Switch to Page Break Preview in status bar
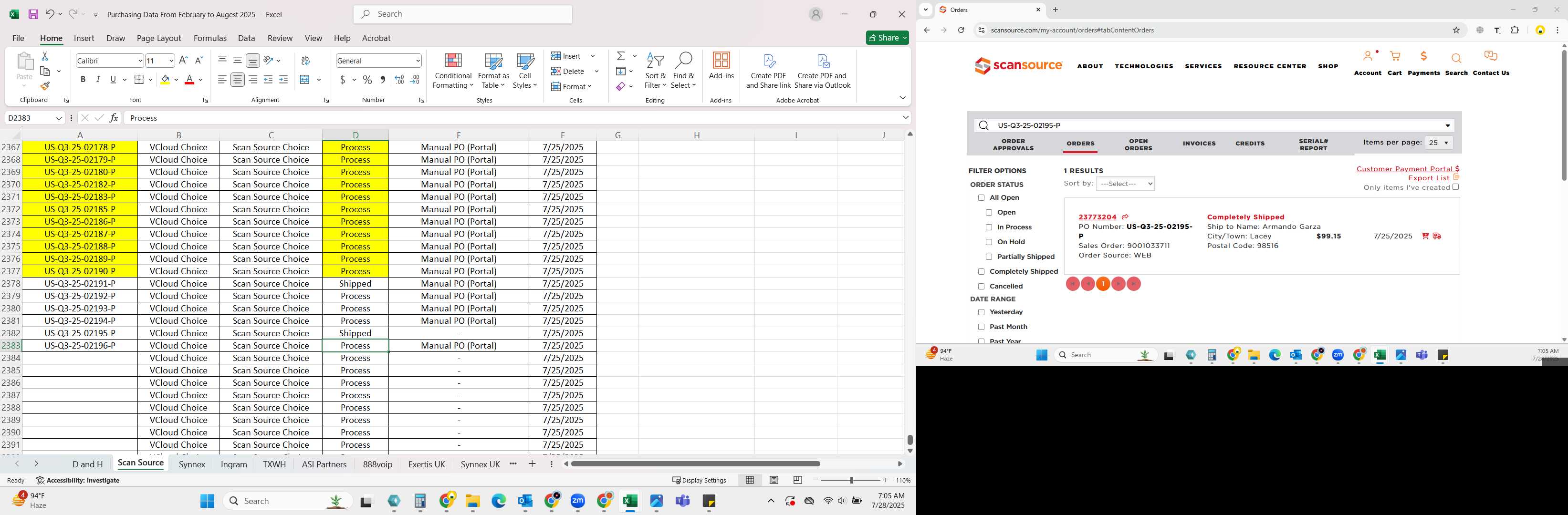This screenshot has width=1568, height=515. click(797, 480)
